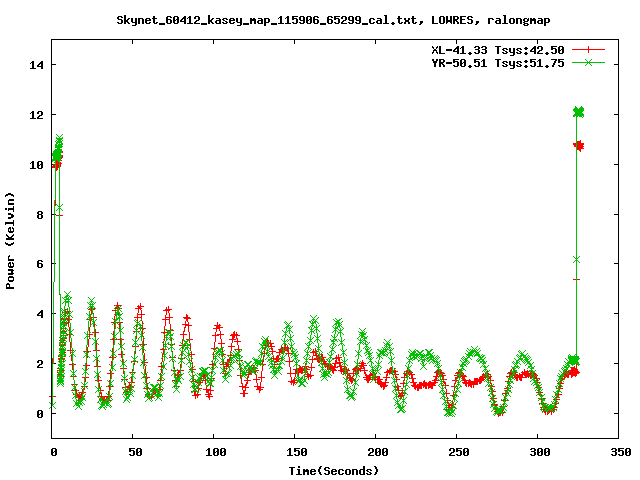
Task: Click the Power (Kelvin) y-axis label
Action: [10, 241]
